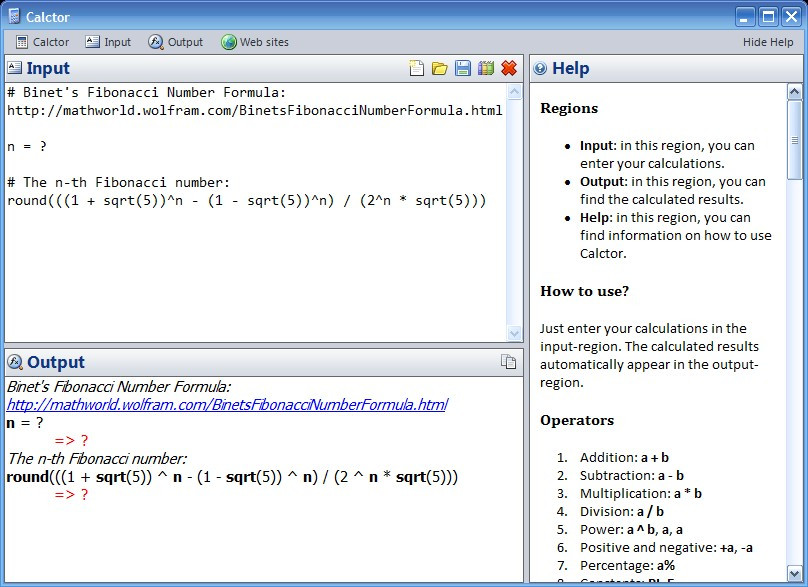Click Help panel scrollbar down arrow
This screenshot has height=587, width=808.
click(795, 573)
